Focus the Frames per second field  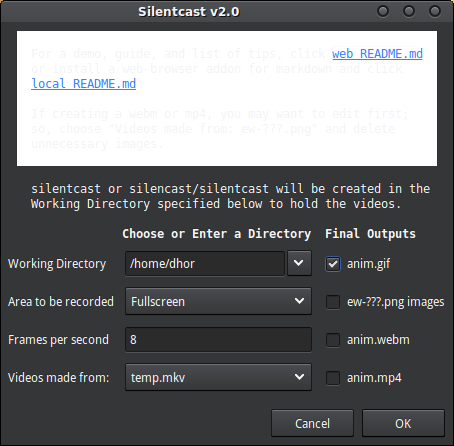point(218,340)
